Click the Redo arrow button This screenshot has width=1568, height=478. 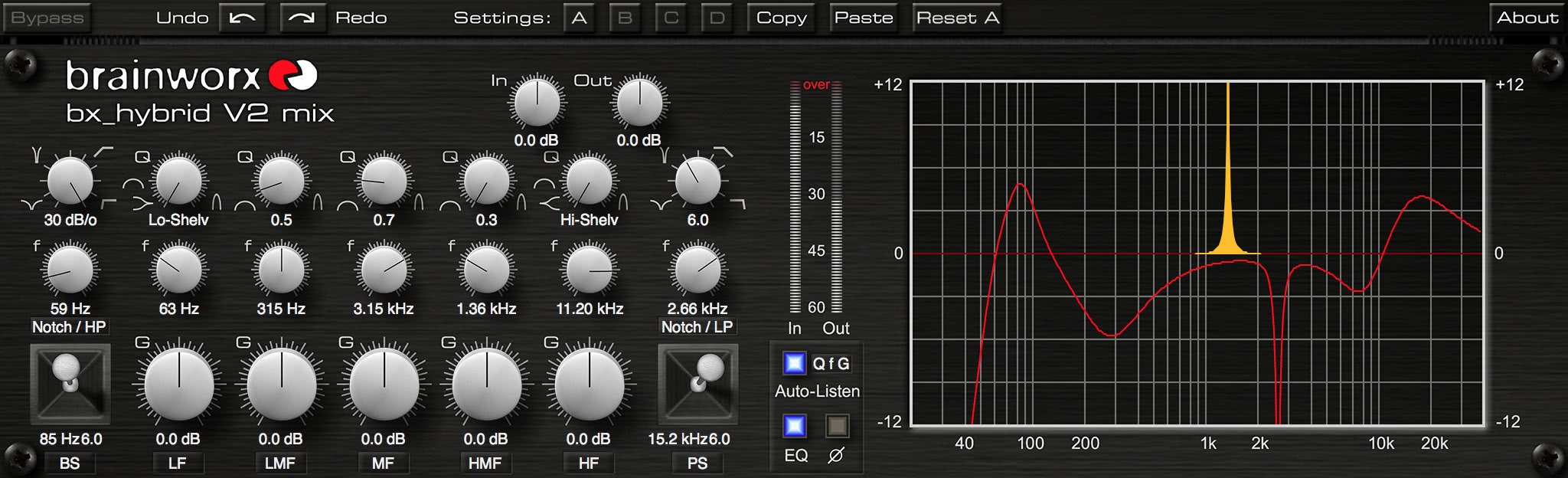pos(302,18)
